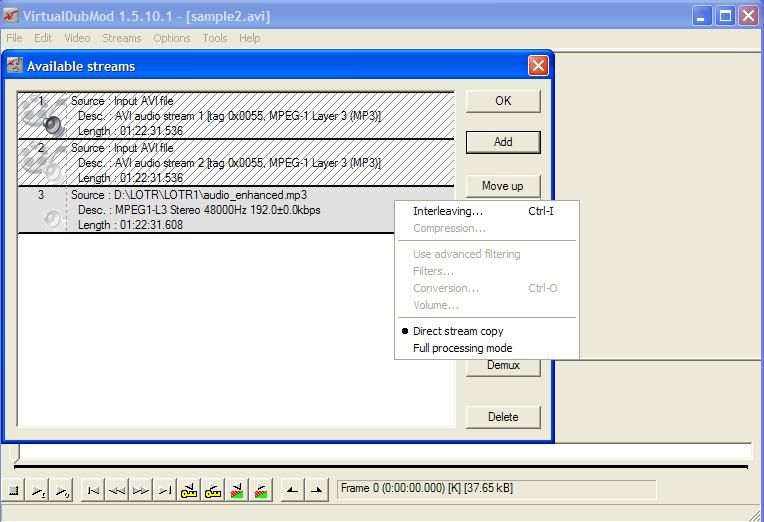The image size is (764, 522).
Task: Click the Demux button
Action: tap(503, 367)
